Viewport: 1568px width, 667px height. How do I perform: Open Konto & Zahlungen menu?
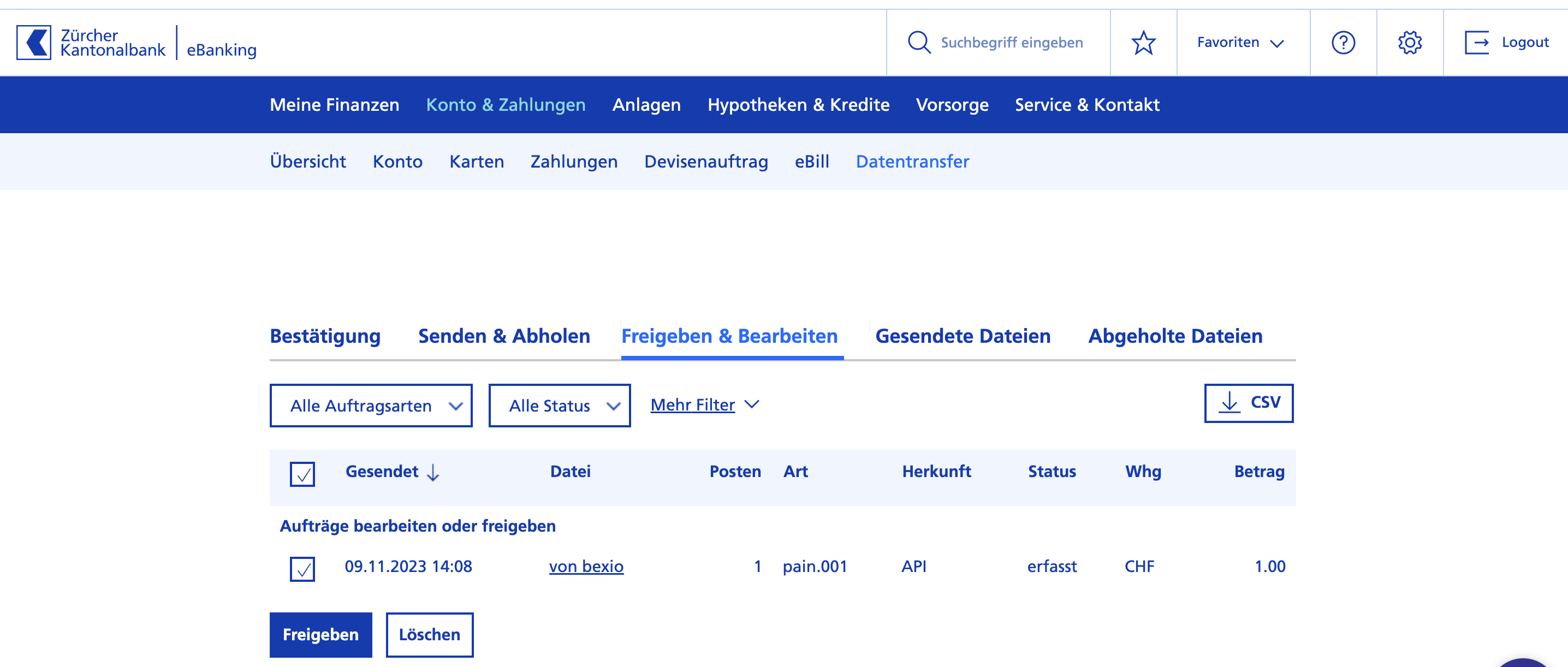coord(506,105)
